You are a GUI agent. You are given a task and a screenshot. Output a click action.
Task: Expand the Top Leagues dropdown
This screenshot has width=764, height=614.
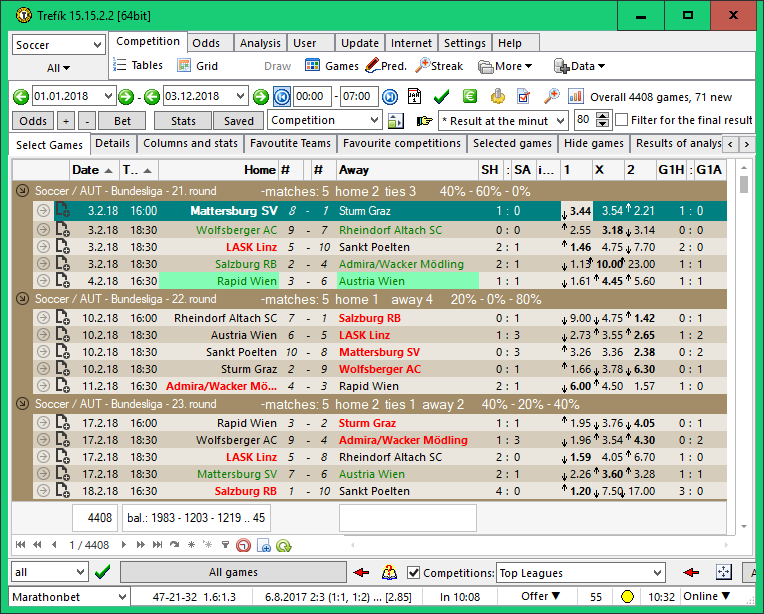656,573
